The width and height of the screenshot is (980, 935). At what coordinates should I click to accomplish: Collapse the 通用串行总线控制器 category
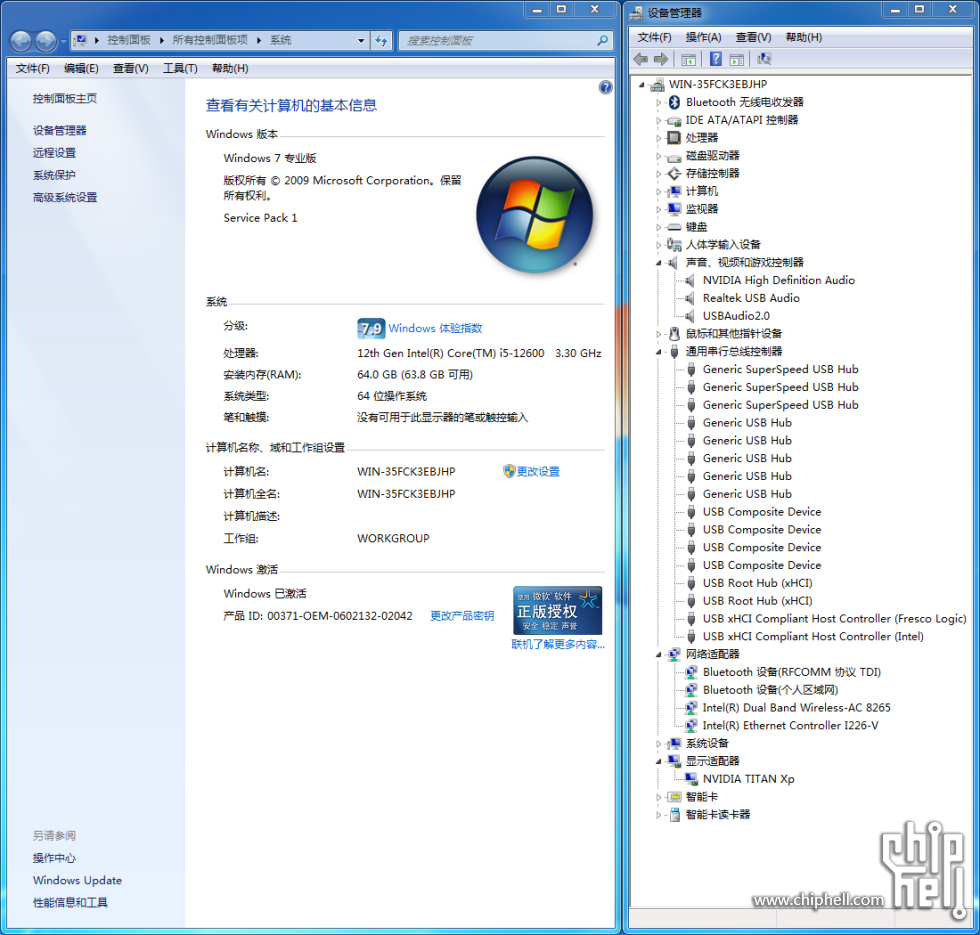(x=658, y=352)
